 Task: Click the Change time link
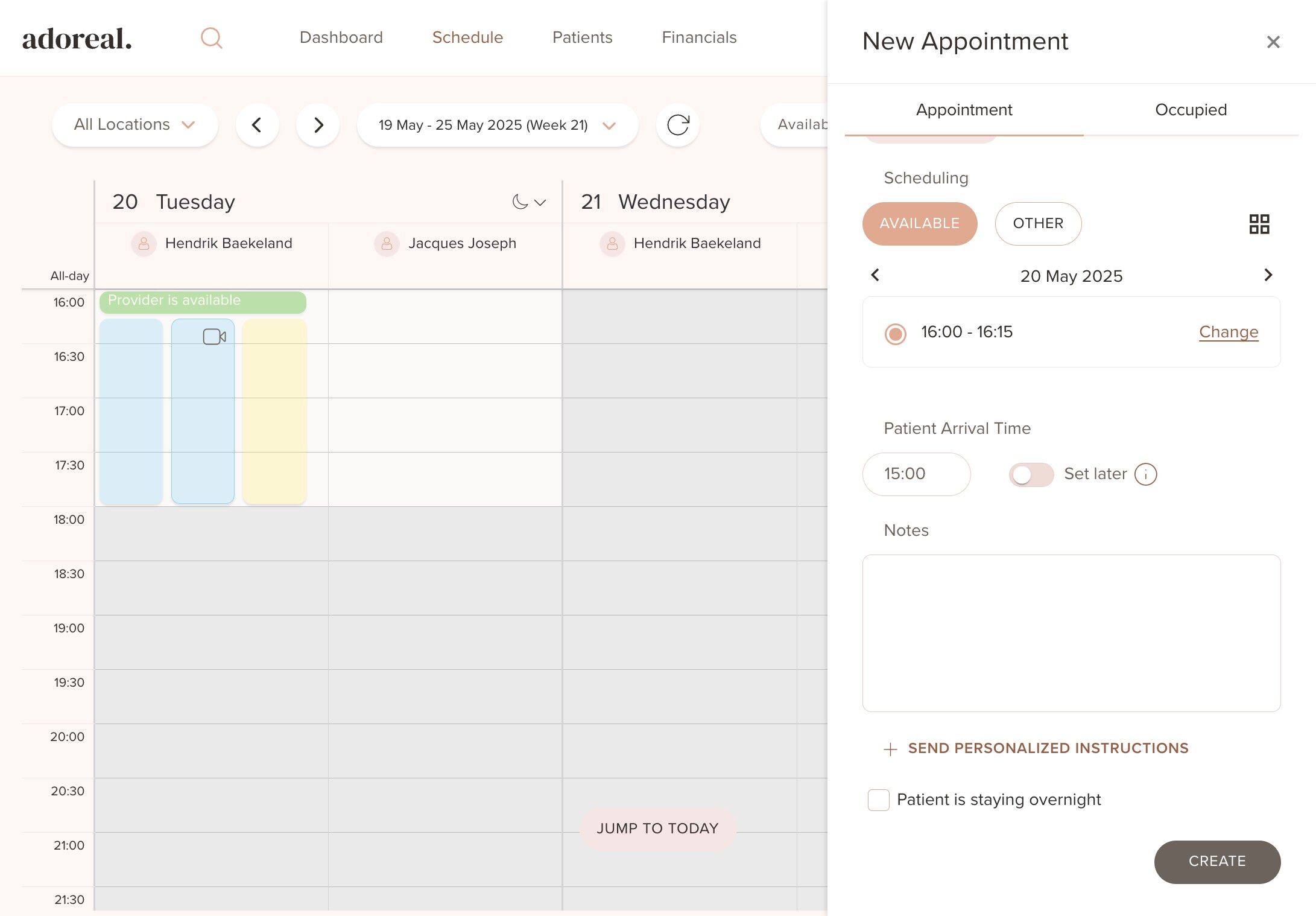1228,332
